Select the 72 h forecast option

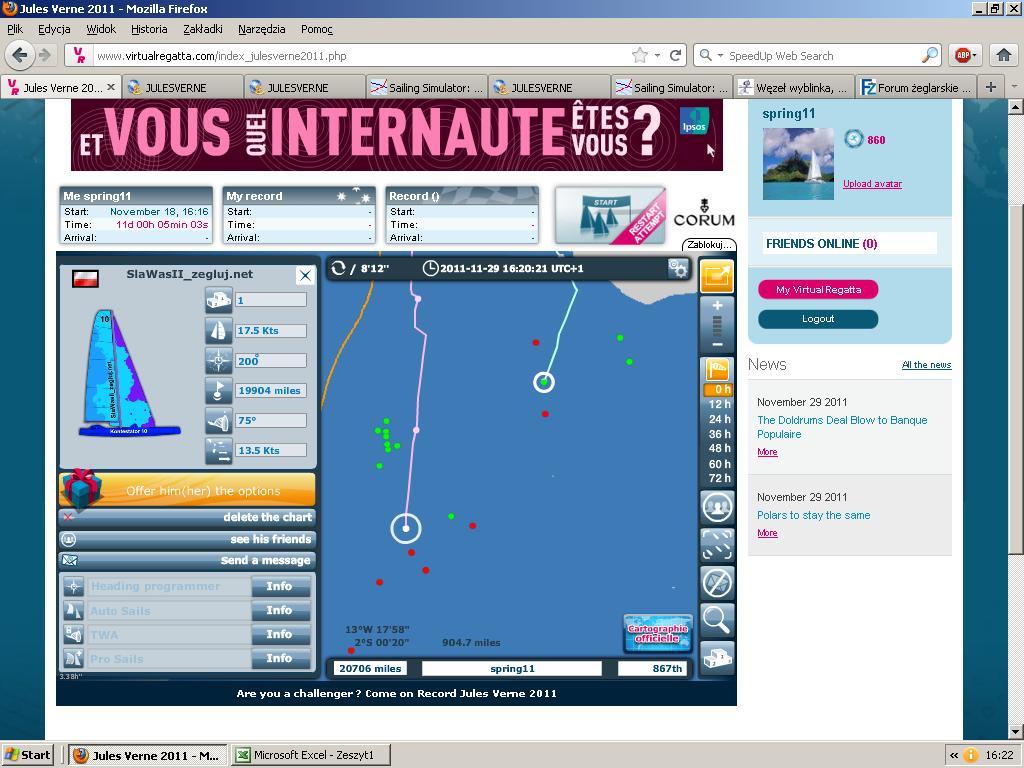[719, 478]
